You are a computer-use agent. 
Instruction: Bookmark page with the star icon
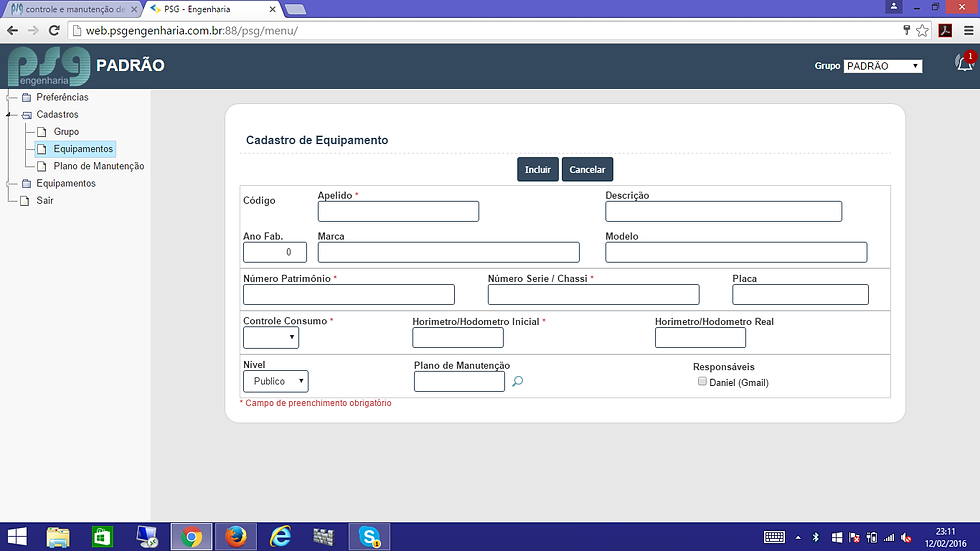pos(922,31)
